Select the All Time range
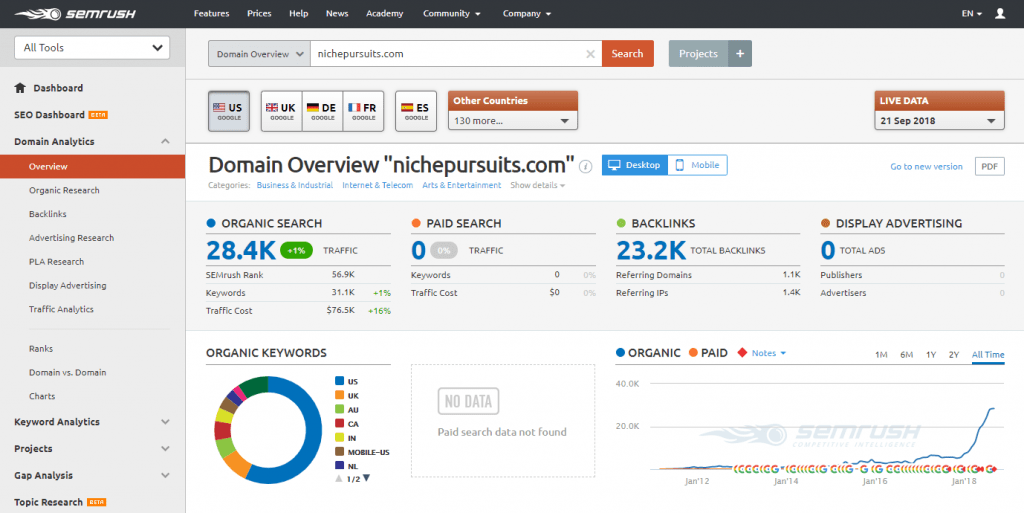 pos(988,354)
